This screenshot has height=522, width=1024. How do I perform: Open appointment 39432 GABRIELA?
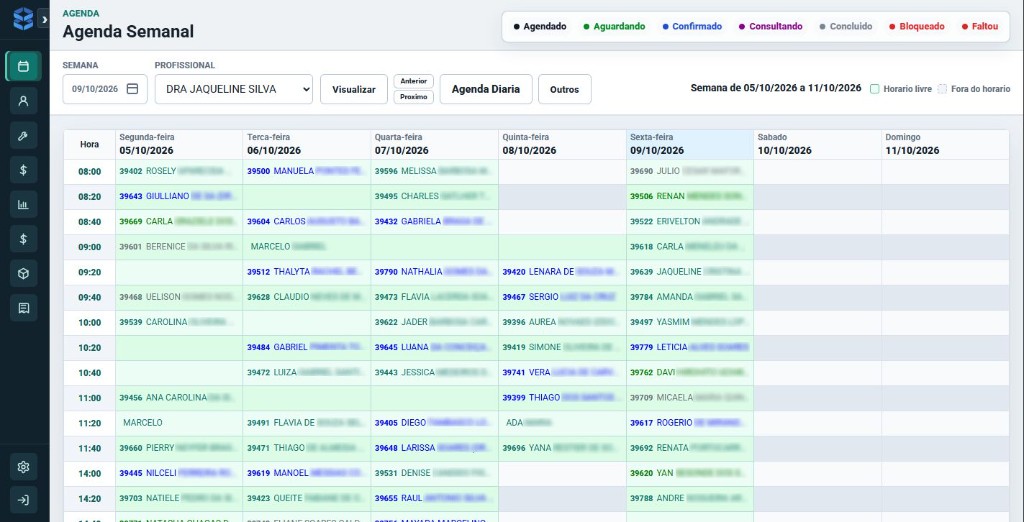(x=434, y=221)
